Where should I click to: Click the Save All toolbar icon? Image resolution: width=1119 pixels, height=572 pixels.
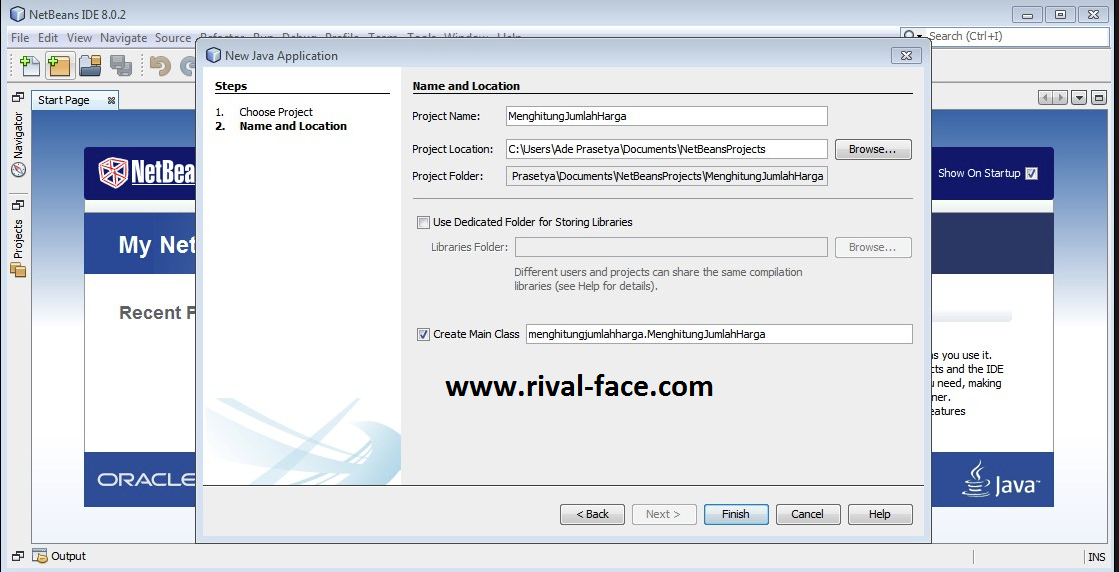point(121,66)
